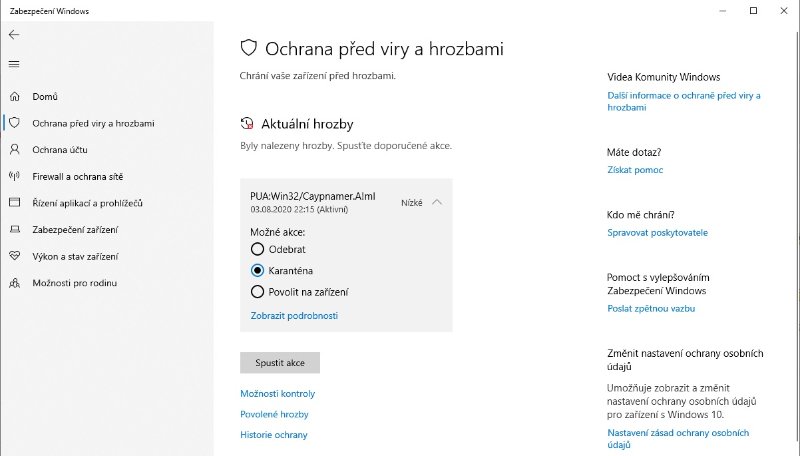Select the Karanténa radio option
The height and width of the screenshot is (456, 800).
257,270
